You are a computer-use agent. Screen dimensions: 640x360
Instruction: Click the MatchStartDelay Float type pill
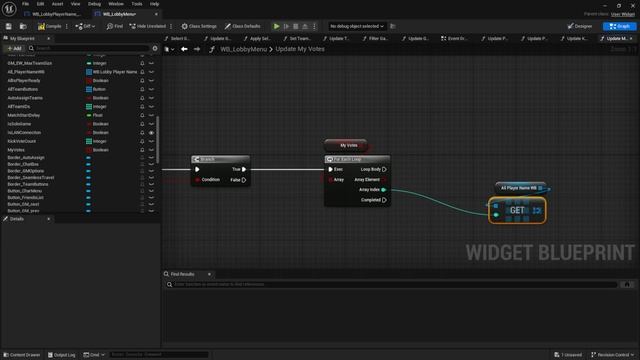coord(95,115)
